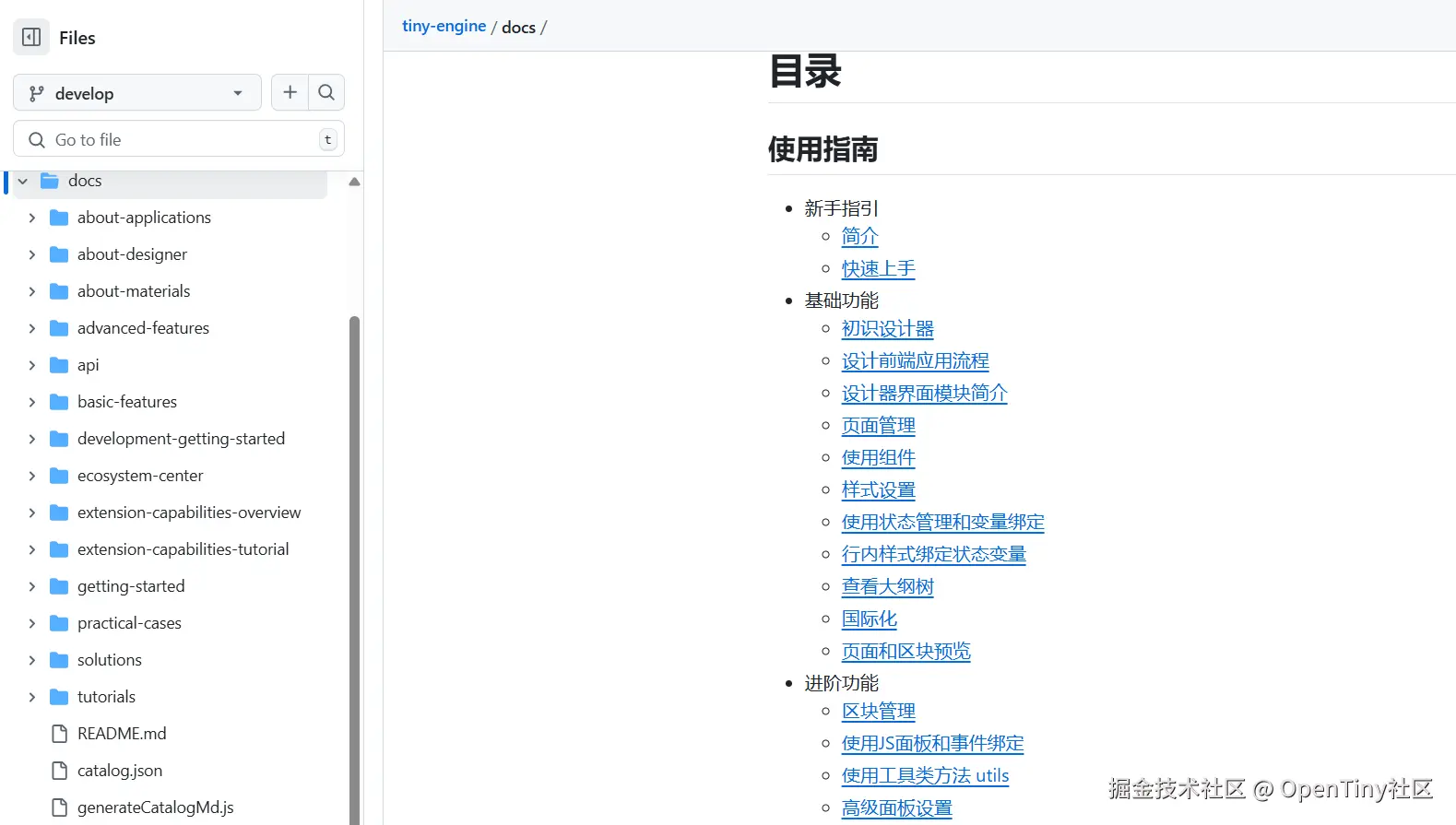1456x825 pixels.
Task: Click the getting-started folder icon
Action: coord(59,586)
